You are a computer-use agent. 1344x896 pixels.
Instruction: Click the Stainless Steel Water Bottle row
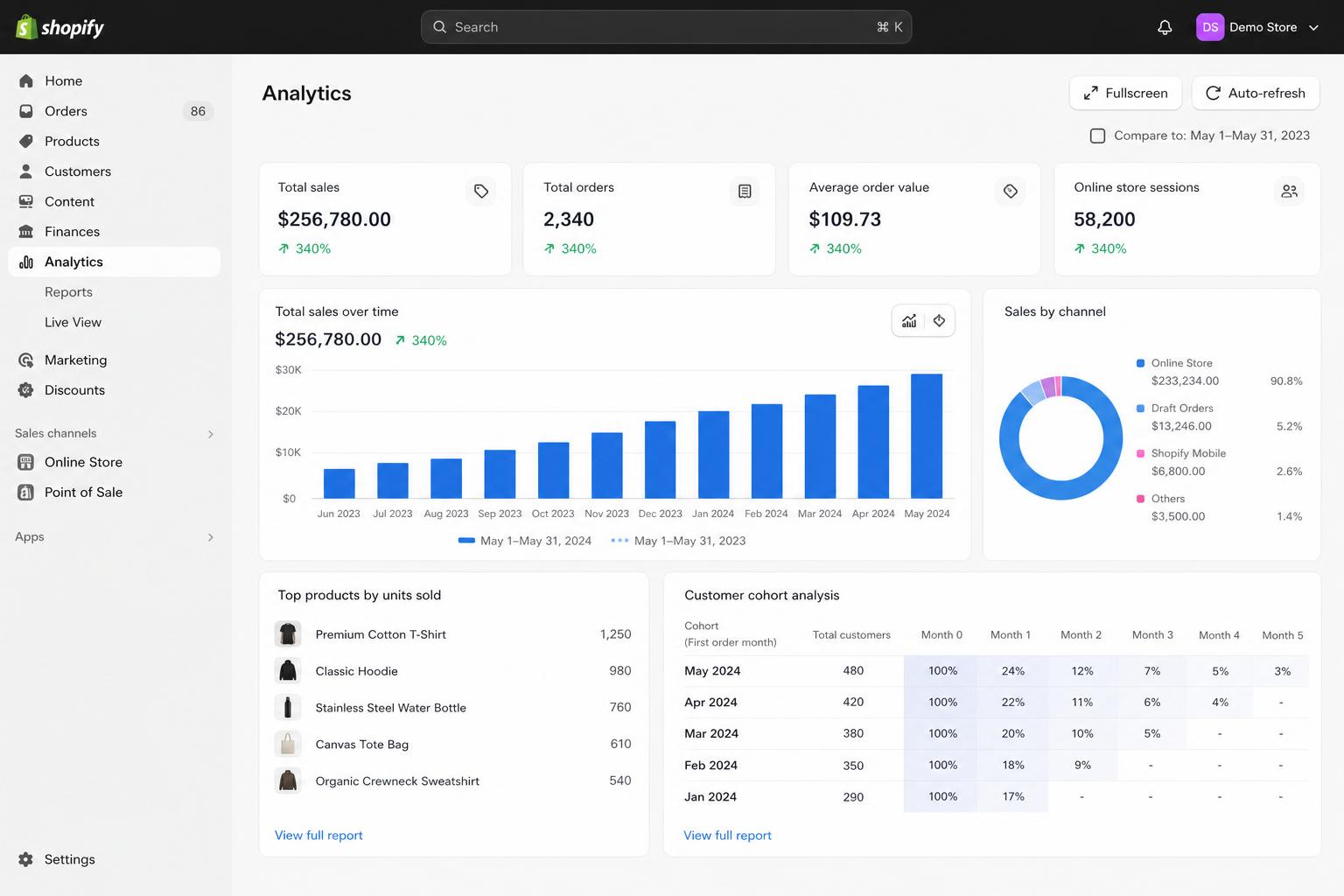click(x=453, y=707)
